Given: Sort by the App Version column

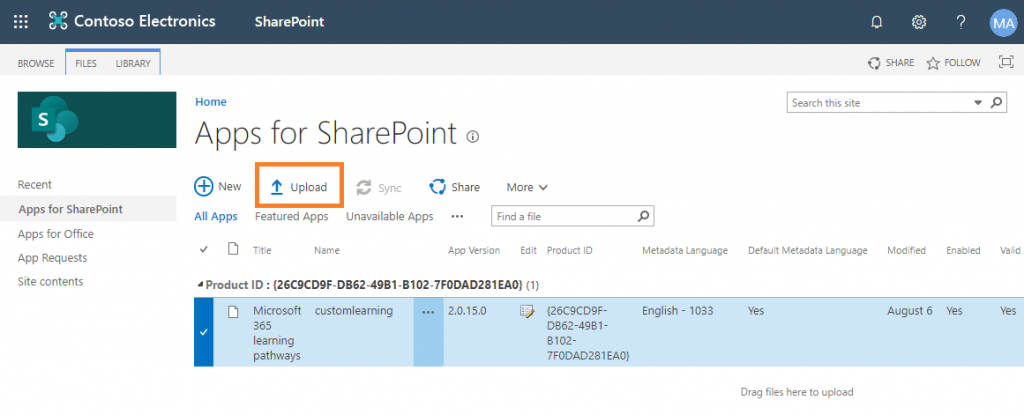Looking at the screenshot, I should 474,250.
